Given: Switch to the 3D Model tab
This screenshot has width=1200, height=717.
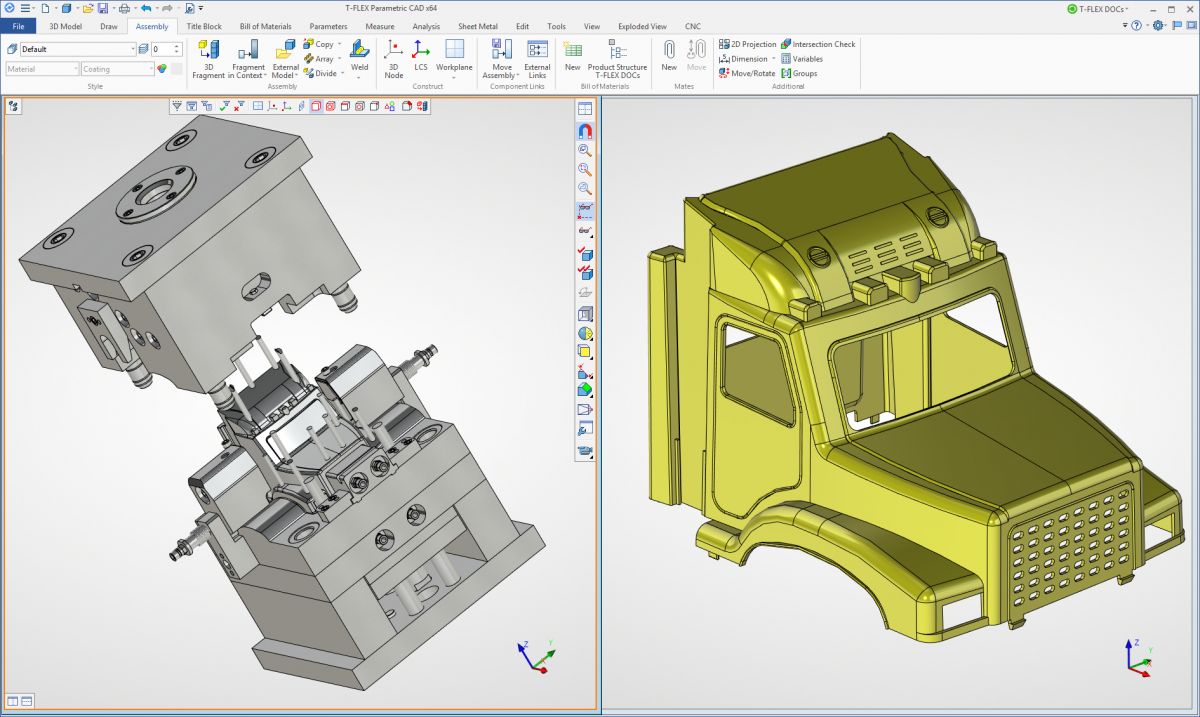Looking at the screenshot, I should click(x=66, y=26).
